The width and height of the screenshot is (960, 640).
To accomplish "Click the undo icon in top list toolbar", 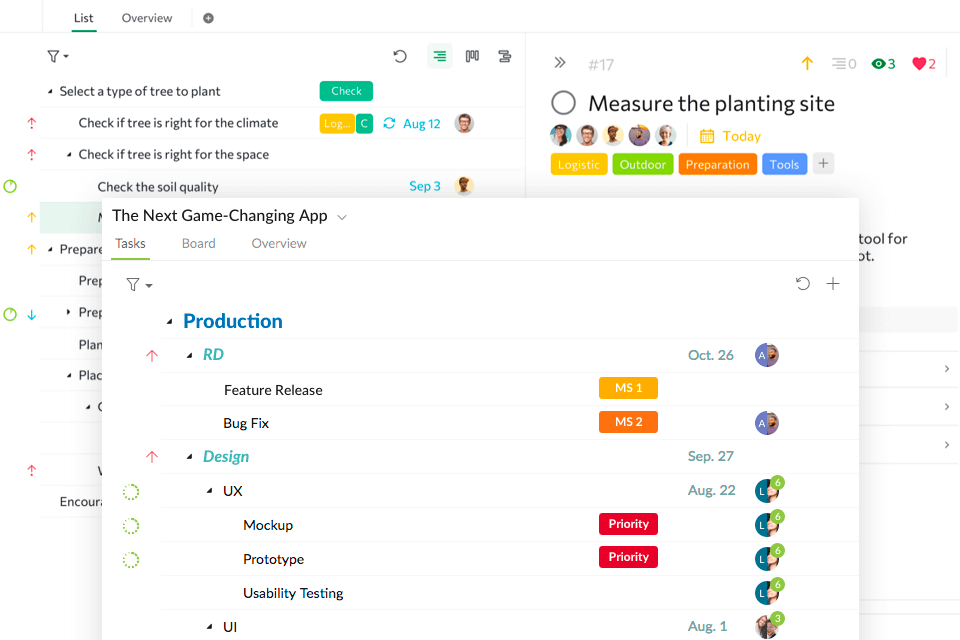I will tap(400, 57).
